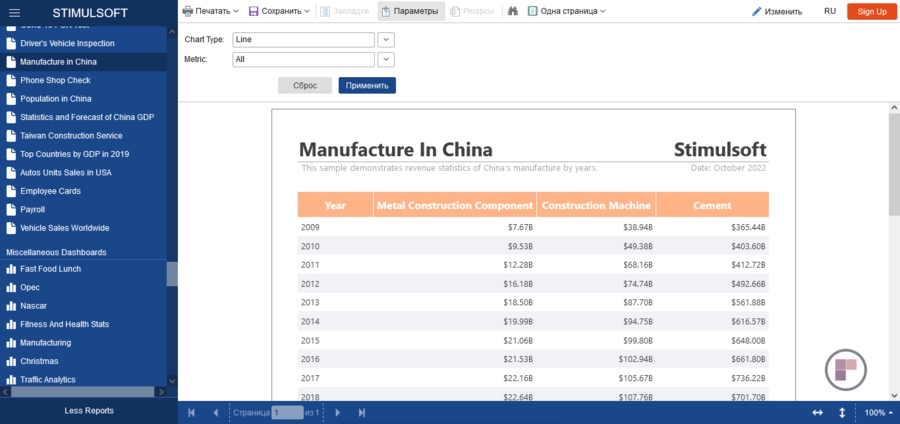Select Population in China report

(56, 99)
